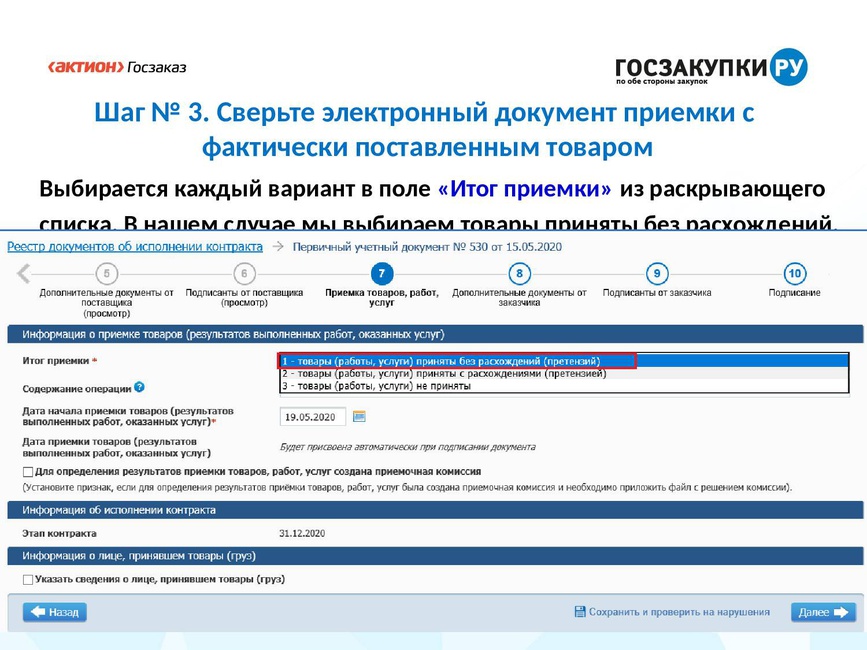867x650 pixels.
Task: Check Указать сведения о лице, принявшем товары
Action: (x=28, y=579)
